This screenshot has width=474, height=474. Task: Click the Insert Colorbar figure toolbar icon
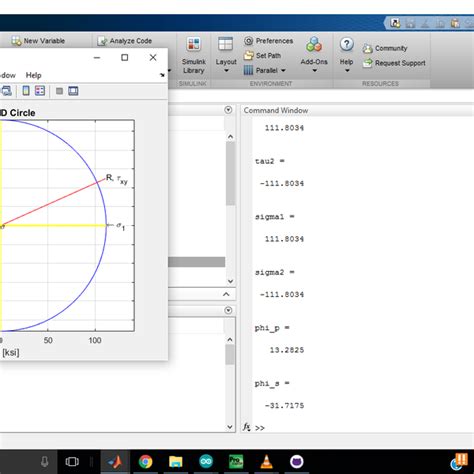(x=26, y=91)
